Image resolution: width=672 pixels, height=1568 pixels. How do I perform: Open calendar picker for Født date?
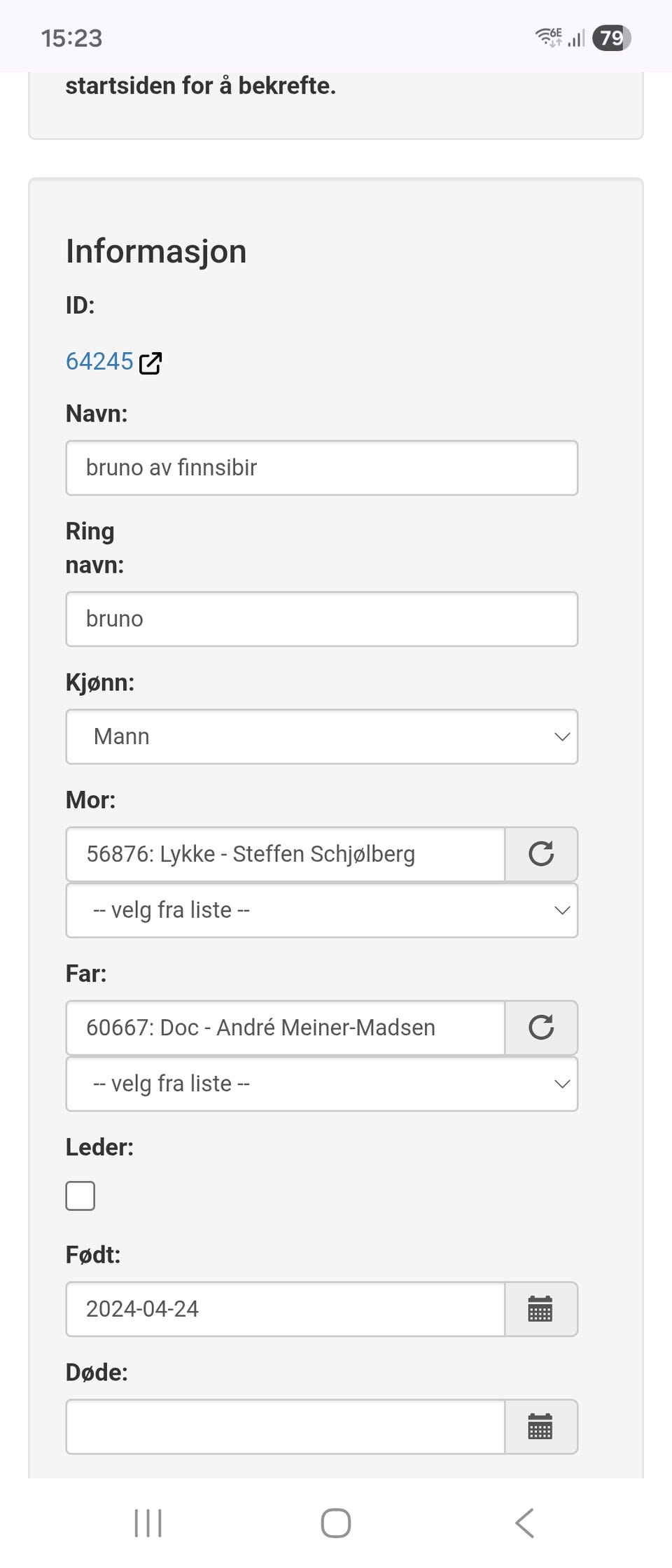[540, 1309]
